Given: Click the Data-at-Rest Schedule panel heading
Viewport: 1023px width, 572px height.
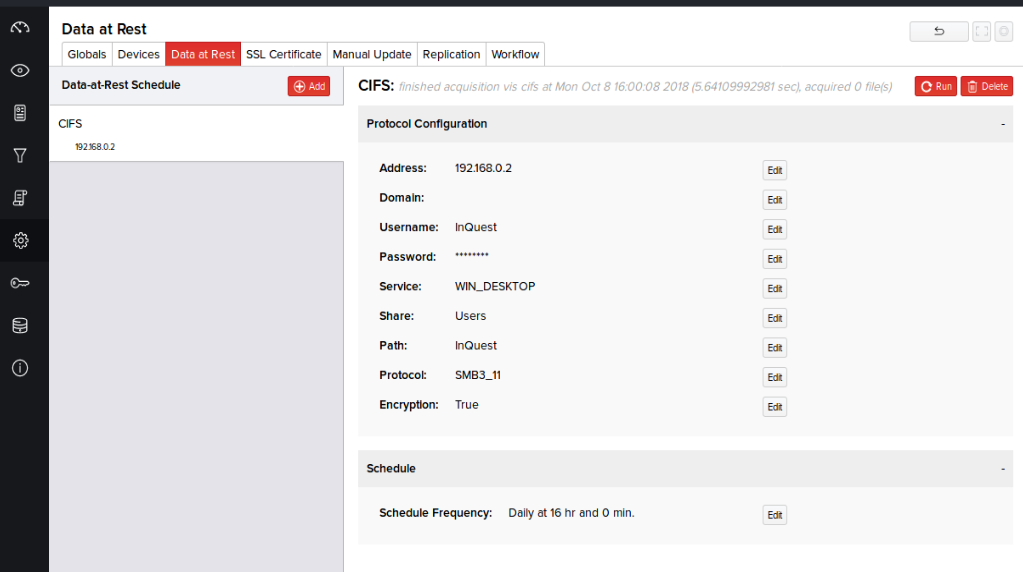Looking at the screenshot, I should click(x=121, y=85).
